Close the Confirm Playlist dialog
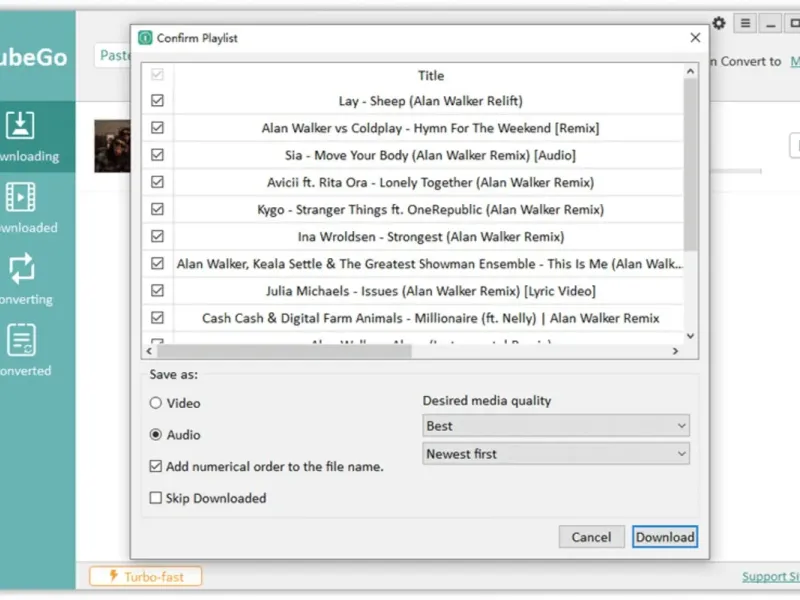 pyautogui.click(x=695, y=38)
